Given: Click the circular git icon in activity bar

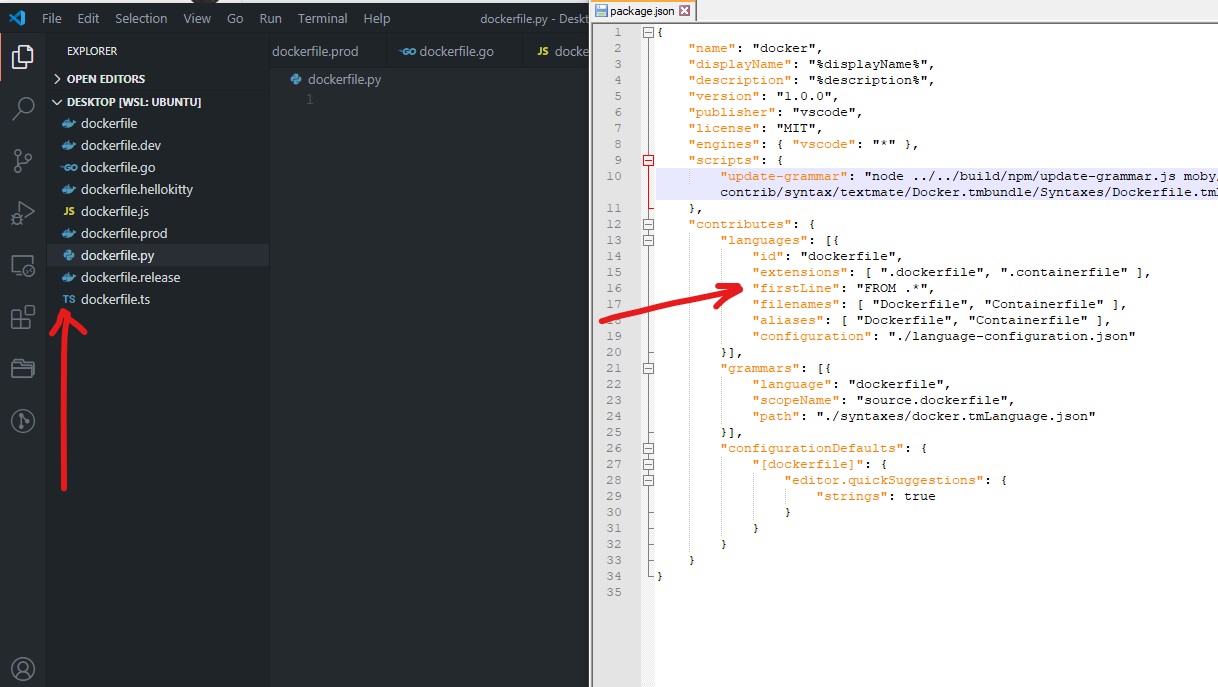Looking at the screenshot, I should tap(22, 421).
